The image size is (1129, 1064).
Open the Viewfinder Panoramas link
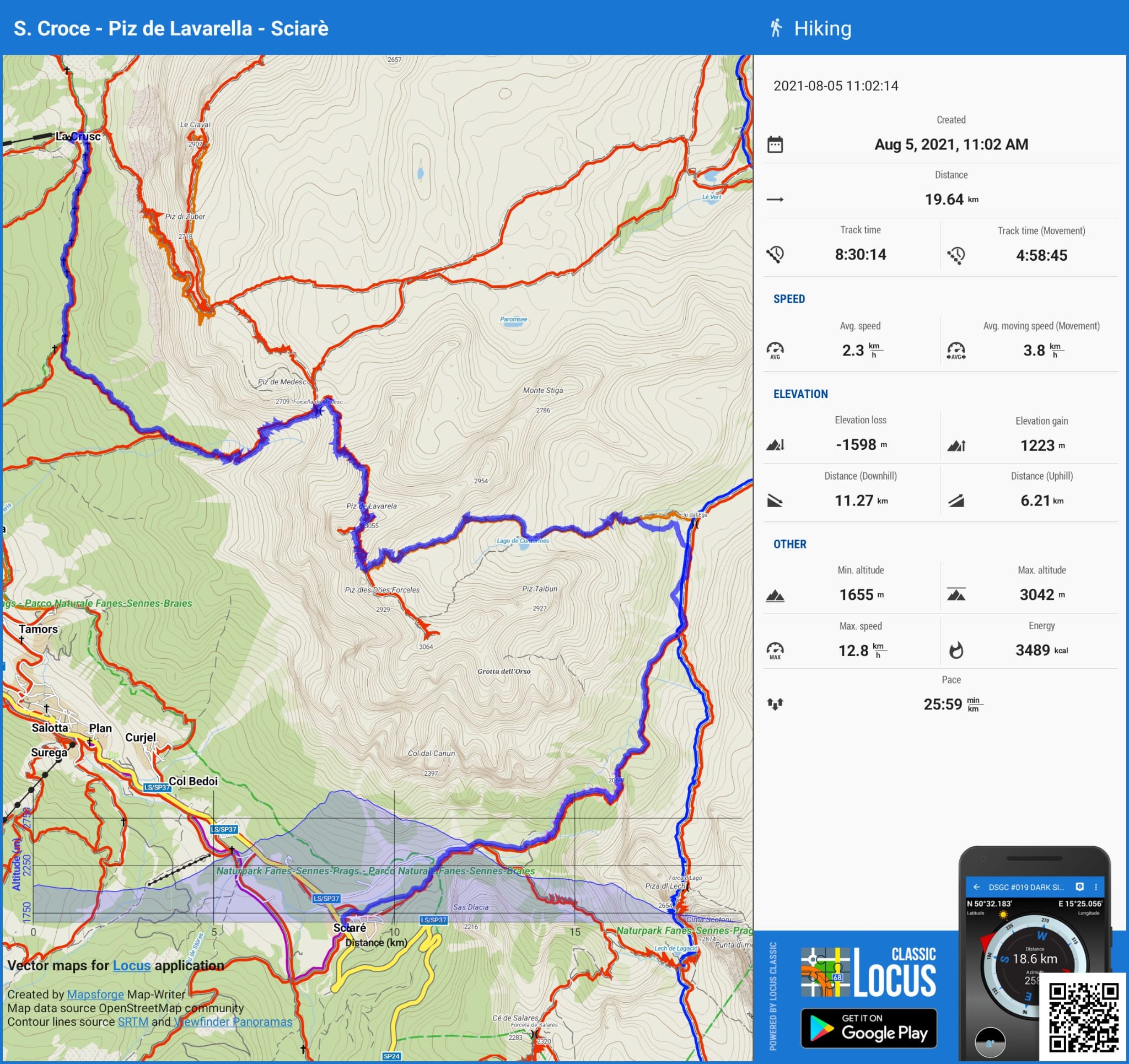[233, 1022]
